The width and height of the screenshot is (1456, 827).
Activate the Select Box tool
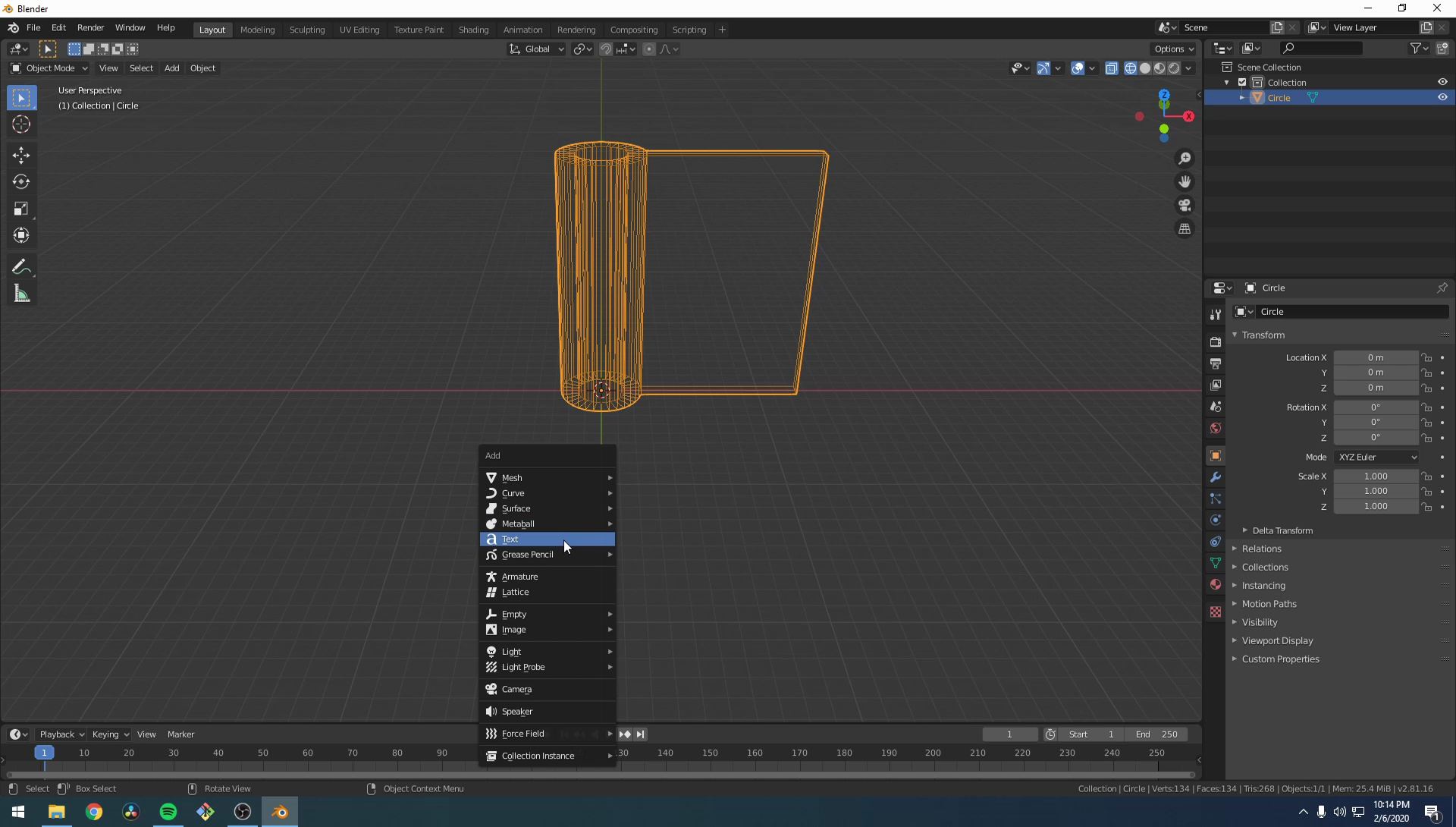[21, 98]
